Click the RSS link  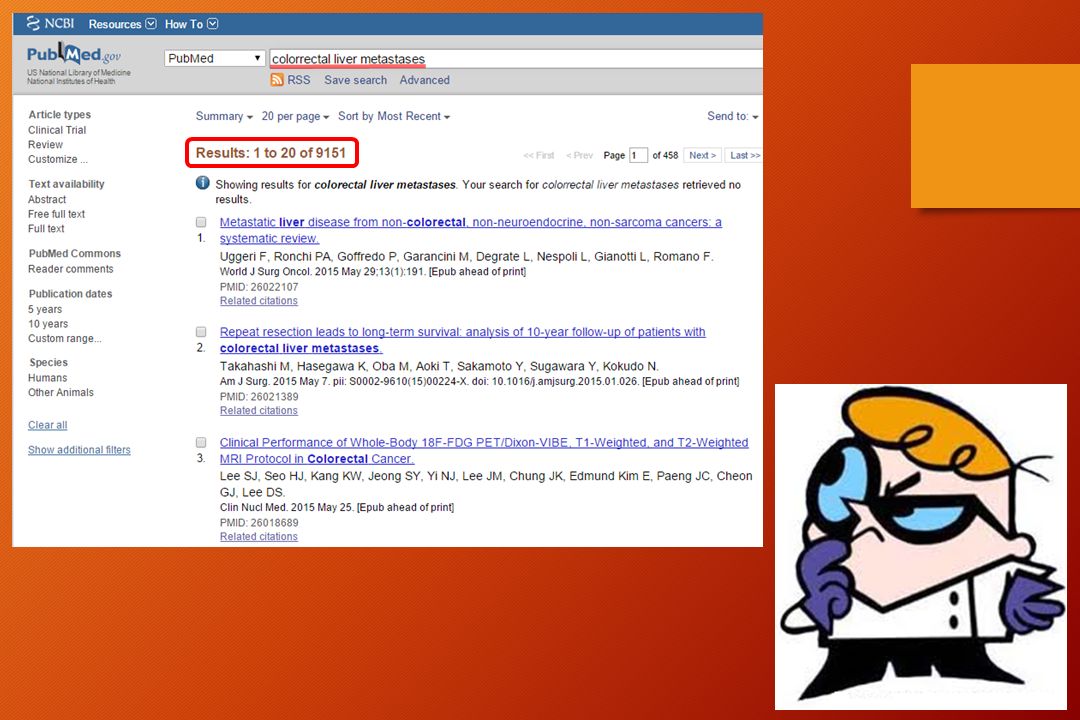click(x=298, y=80)
